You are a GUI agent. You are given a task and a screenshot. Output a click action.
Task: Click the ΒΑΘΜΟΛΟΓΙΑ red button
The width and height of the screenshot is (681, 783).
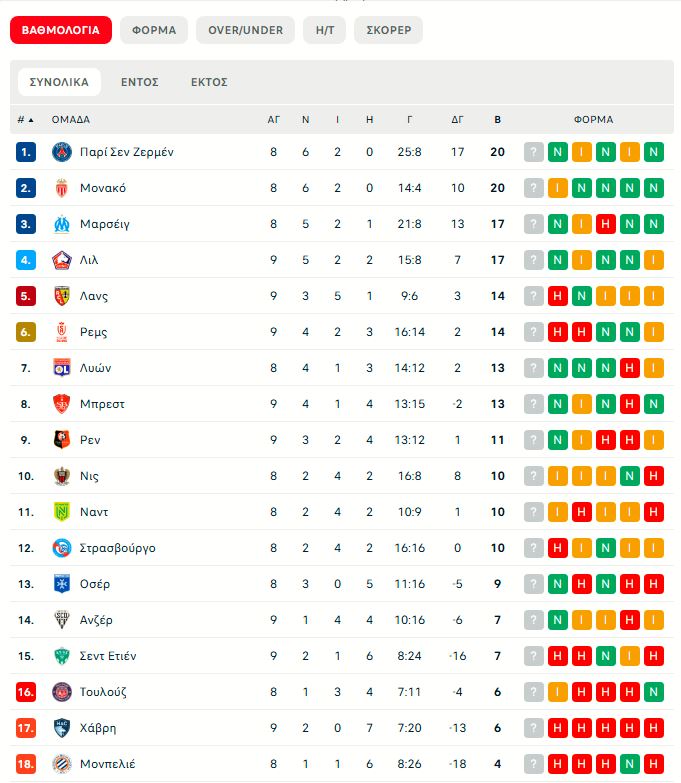coord(60,30)
